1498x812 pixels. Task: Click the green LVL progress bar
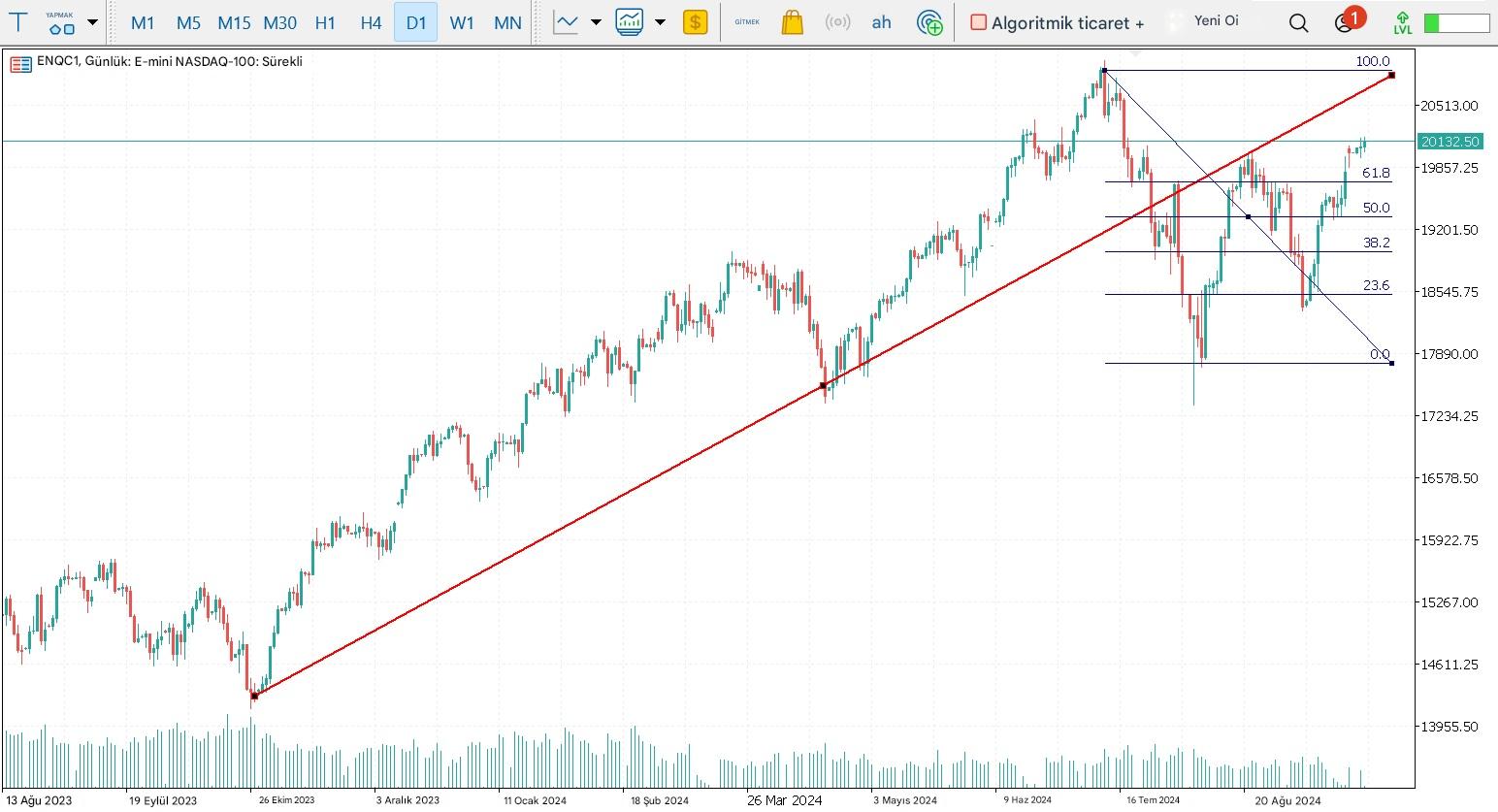pos(1456,22)
